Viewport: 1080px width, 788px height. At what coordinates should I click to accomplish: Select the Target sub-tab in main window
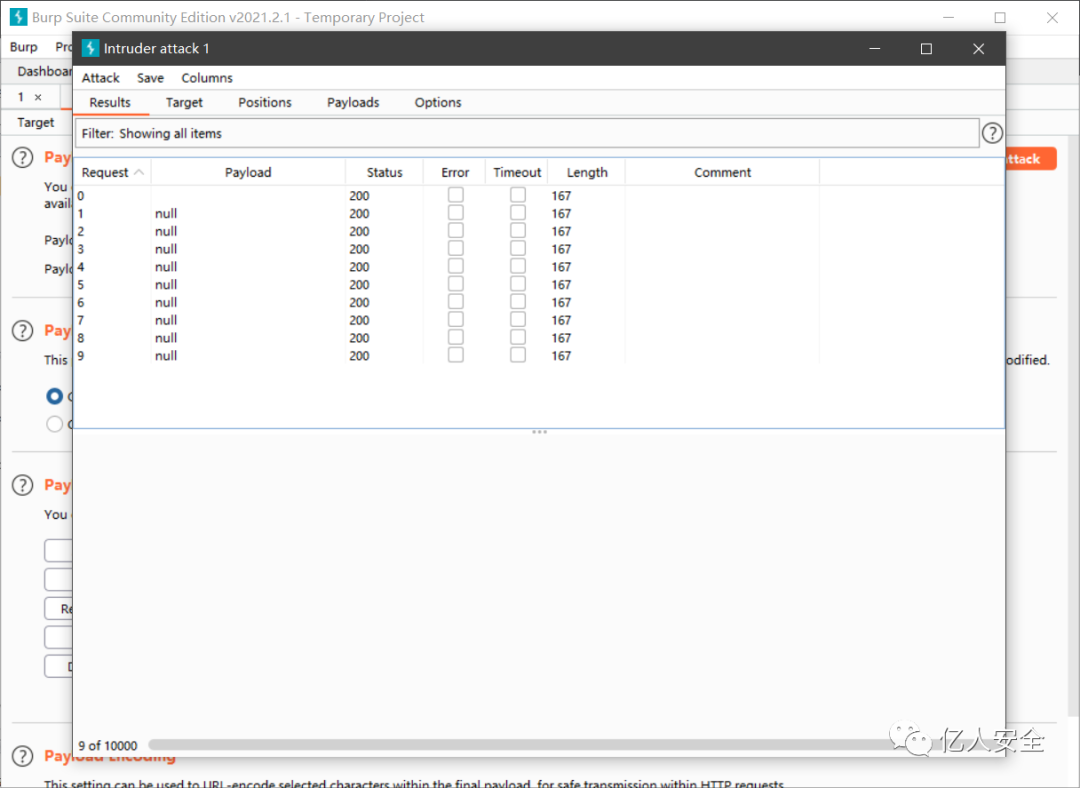tap(35, 122)
